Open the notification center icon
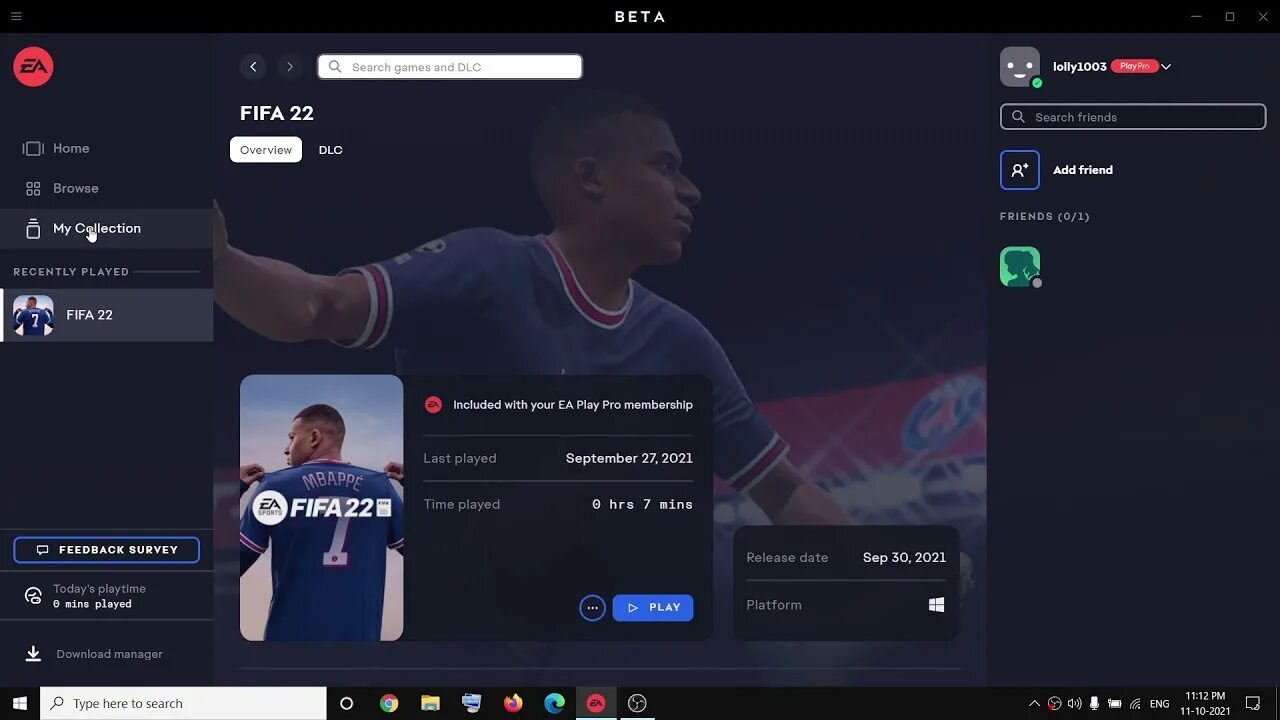This screenshot has height=720, width=1280. click(x=1253, y=703)
